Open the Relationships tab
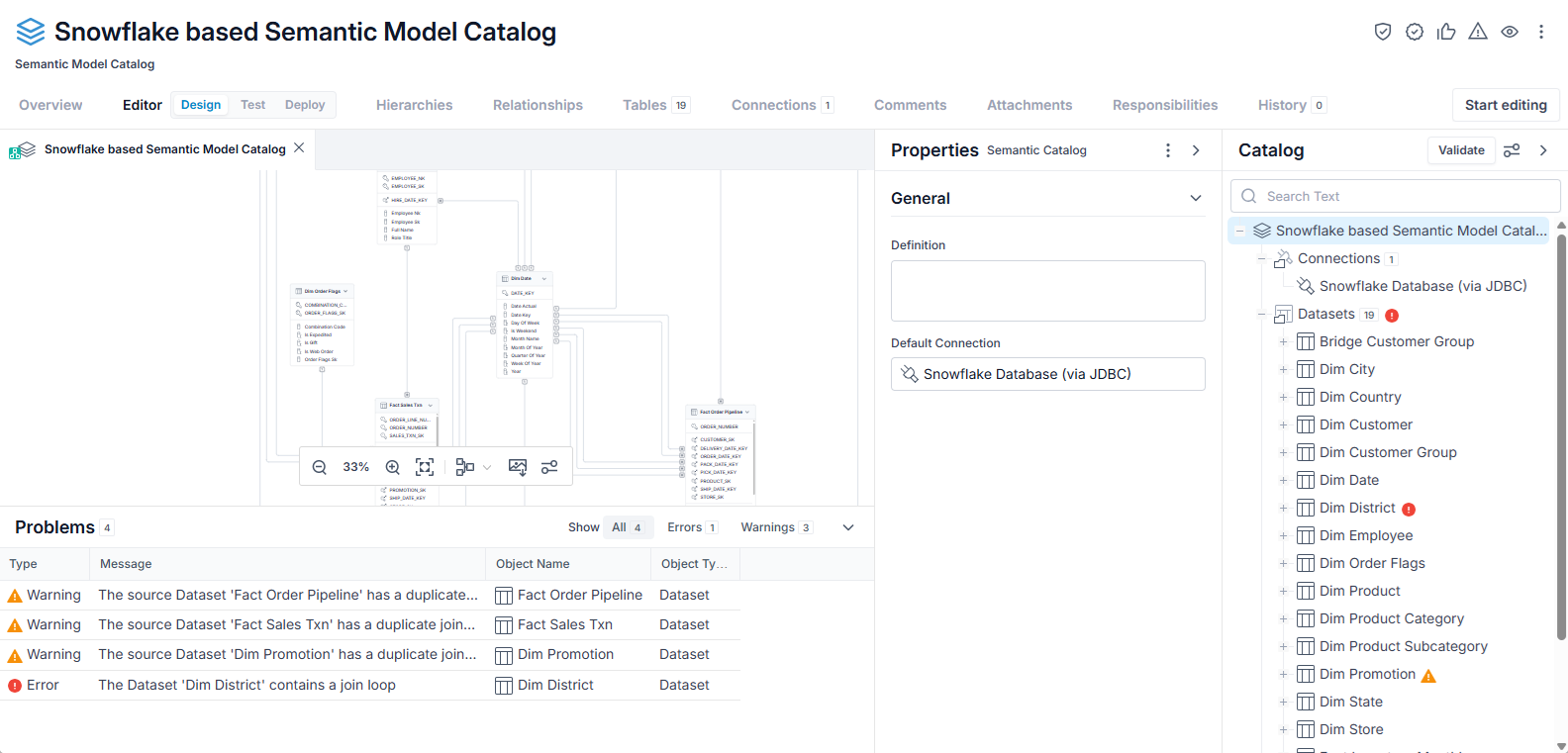This screenshot has height=753, width=1568. pos(538,105)
